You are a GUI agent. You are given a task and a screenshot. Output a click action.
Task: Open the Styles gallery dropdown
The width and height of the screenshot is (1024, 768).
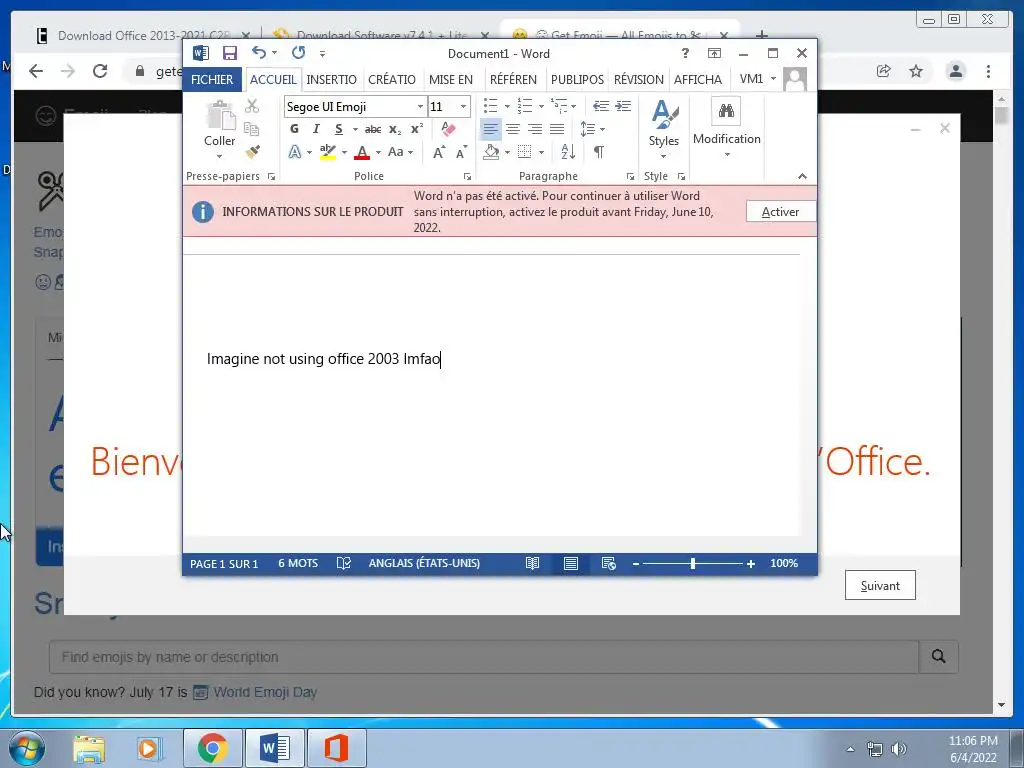click(664, 129)
